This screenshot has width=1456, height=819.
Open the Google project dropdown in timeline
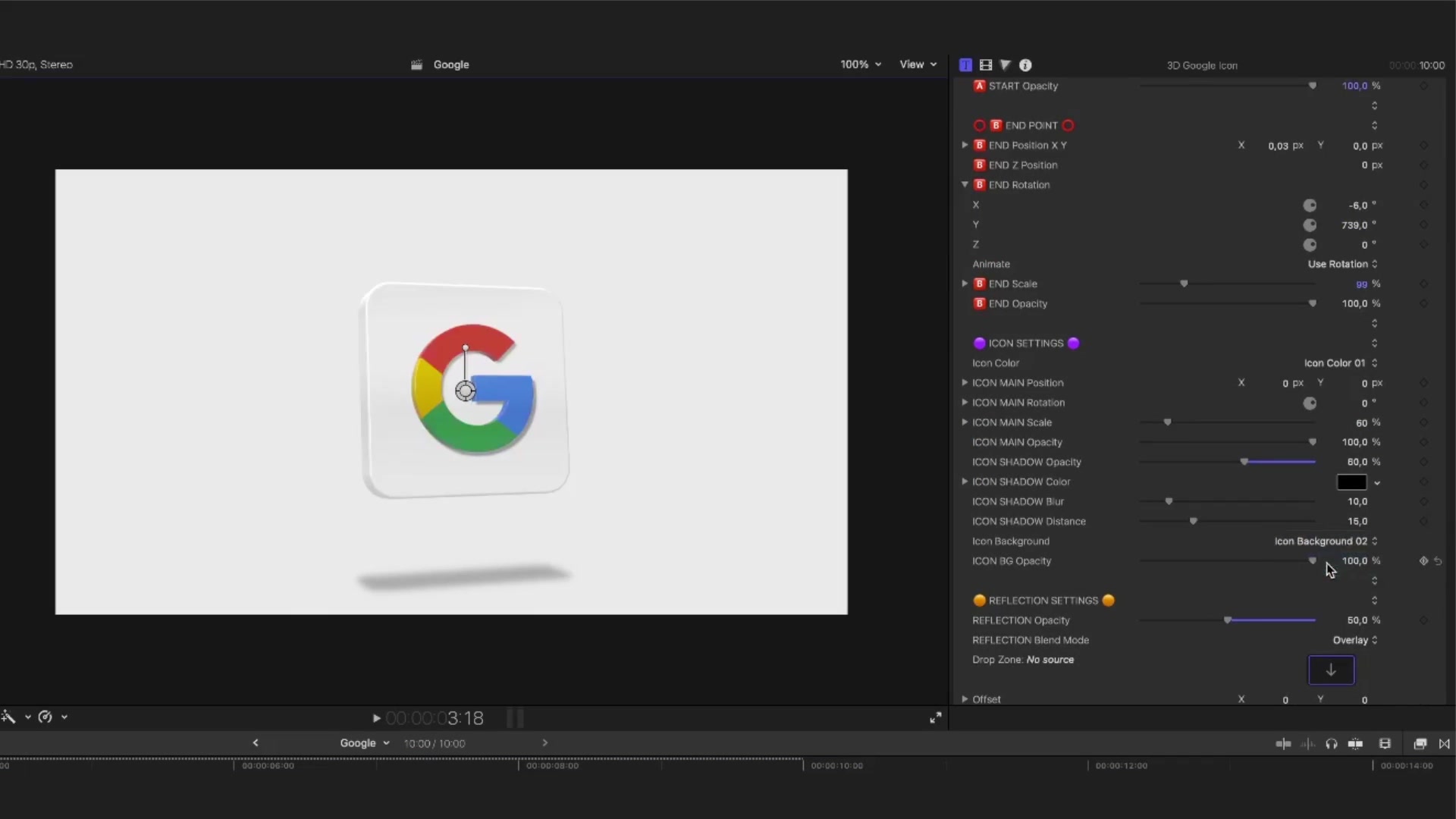[x=365, y=743]
